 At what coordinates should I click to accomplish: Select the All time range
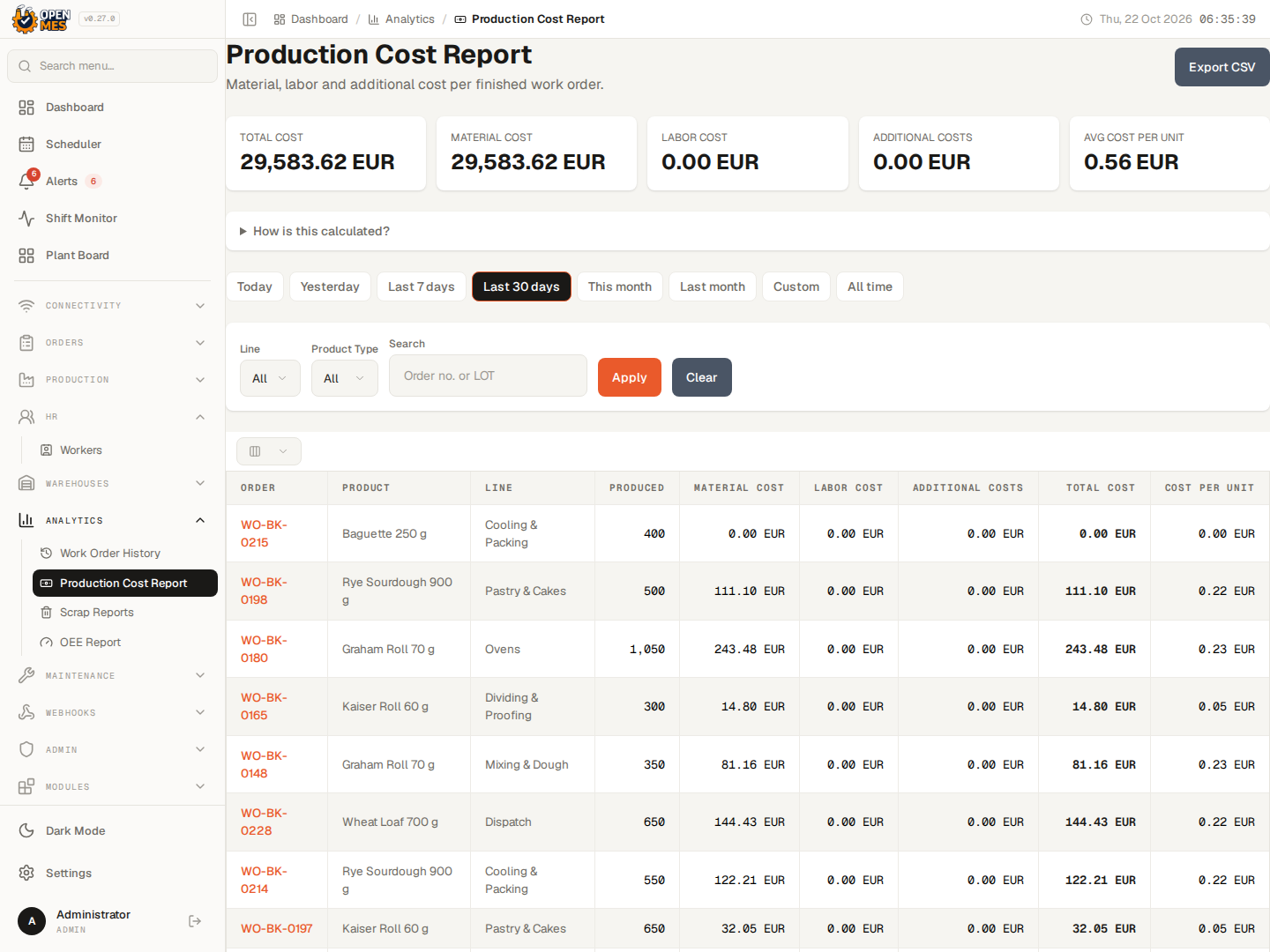click(870, 286)
